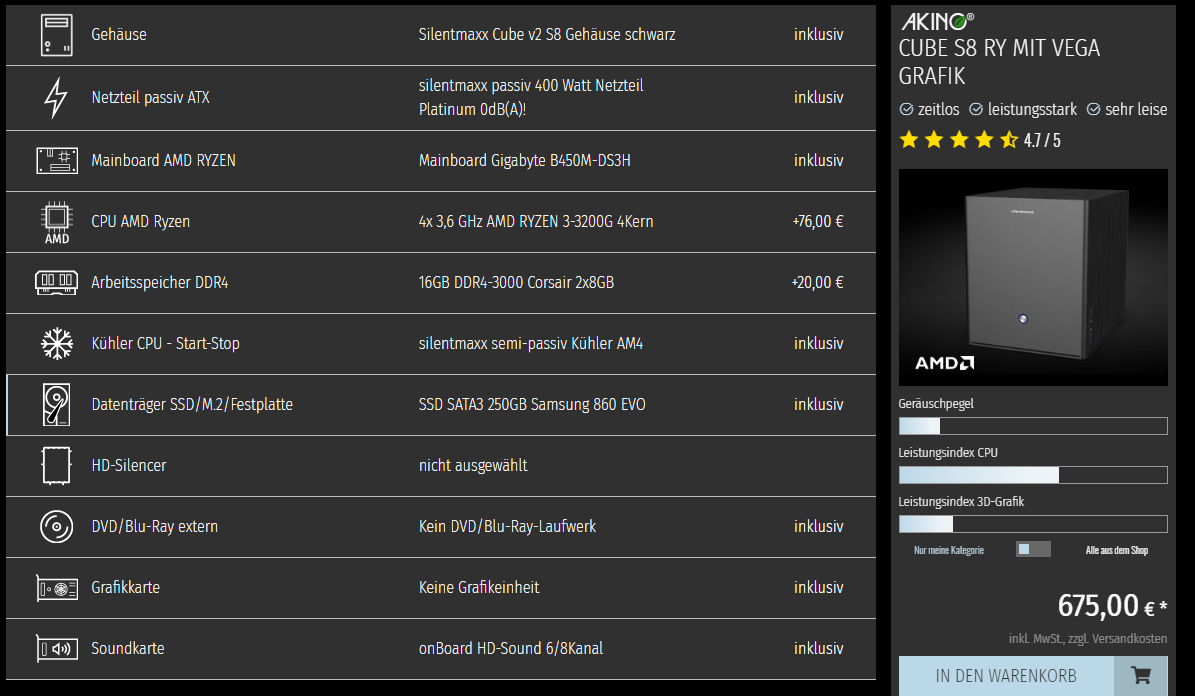Click the Geräuschpegel level bar
The image size is (1195, 696).
(x=1033, y=425)
